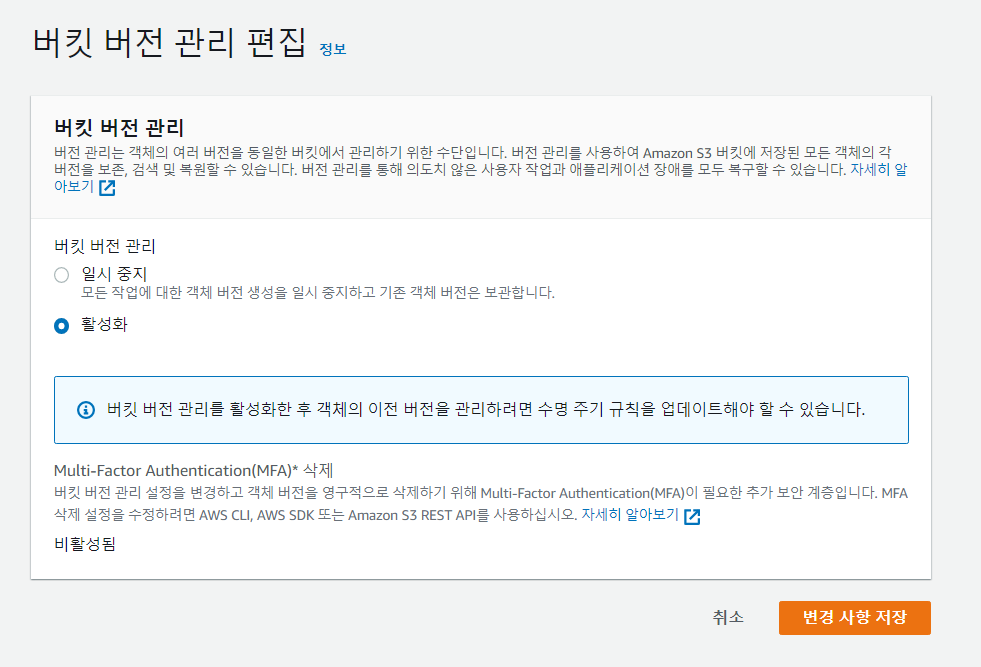Open the 자세히 알아보기 link in MFA section

[630, 515]
